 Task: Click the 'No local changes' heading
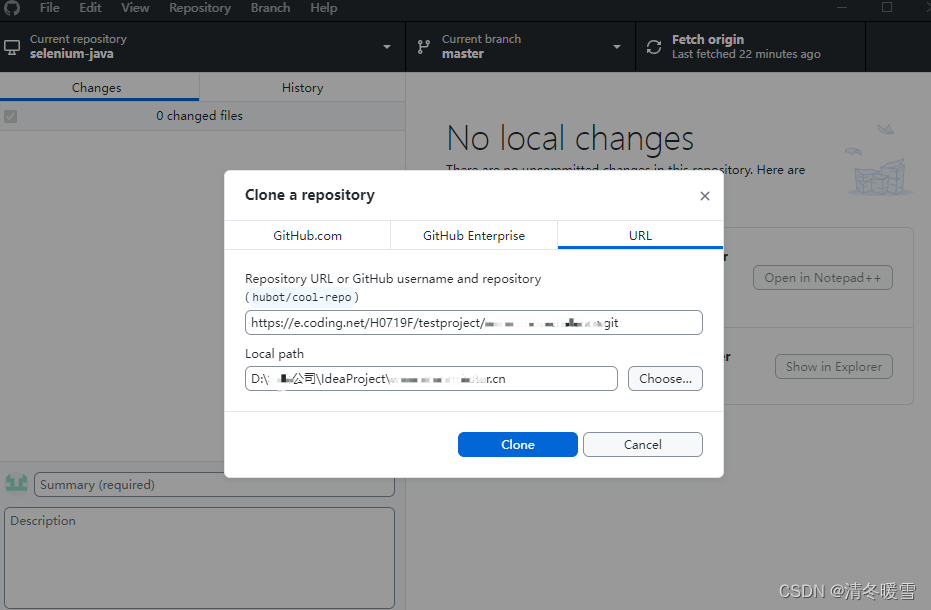(570, 138)
